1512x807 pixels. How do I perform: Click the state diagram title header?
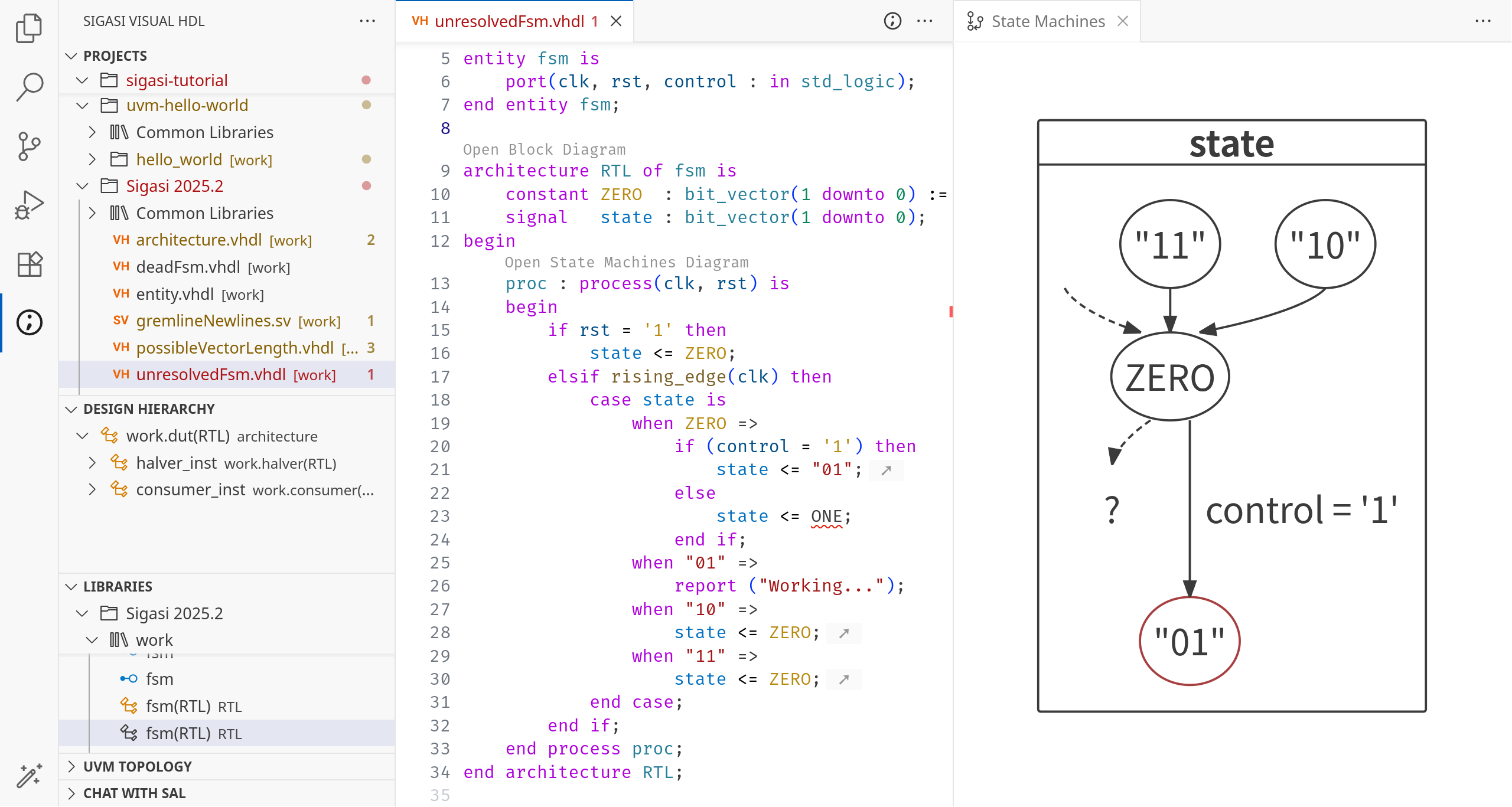click(1231, 143)
